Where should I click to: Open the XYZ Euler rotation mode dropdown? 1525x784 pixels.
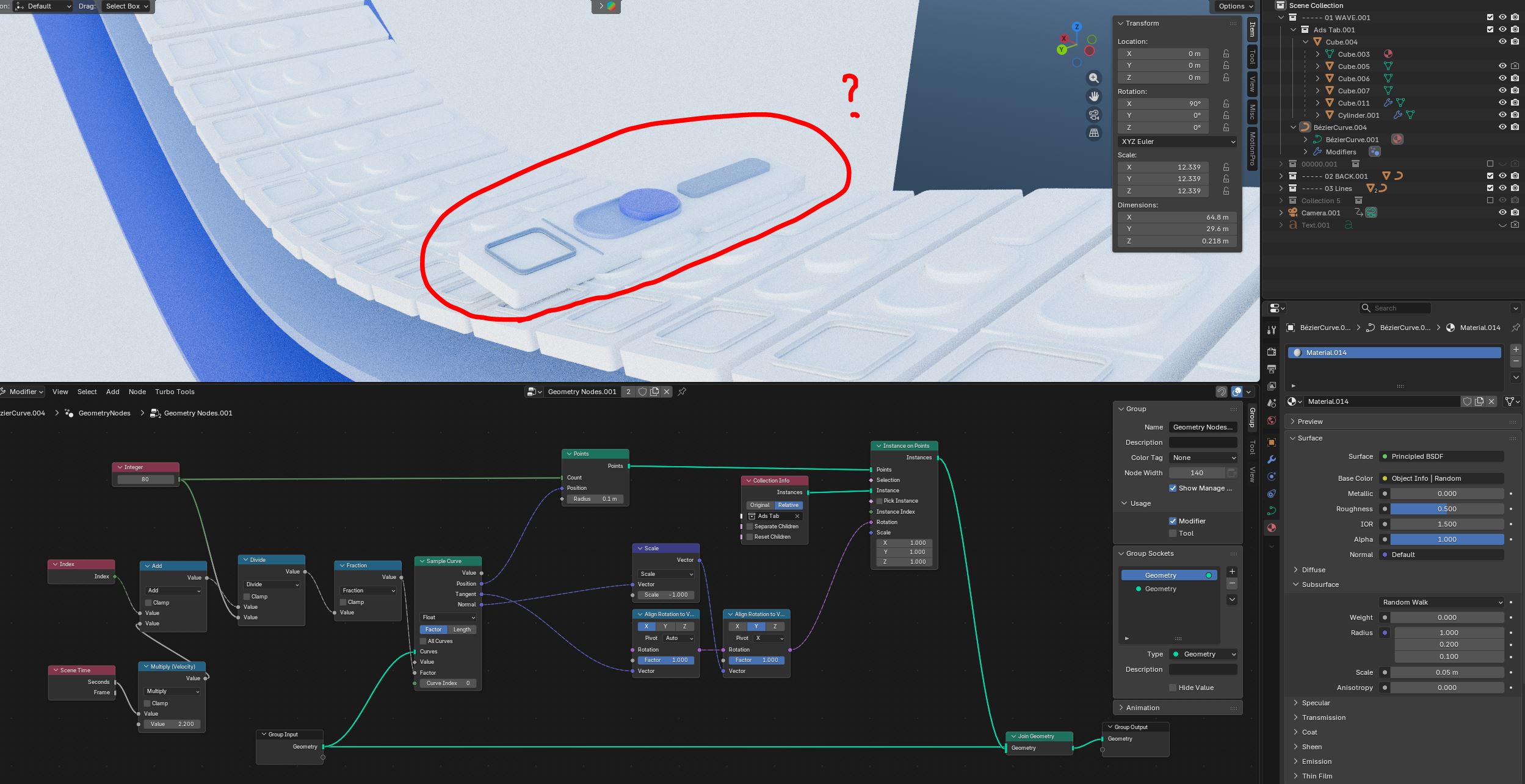[1178, 142]
